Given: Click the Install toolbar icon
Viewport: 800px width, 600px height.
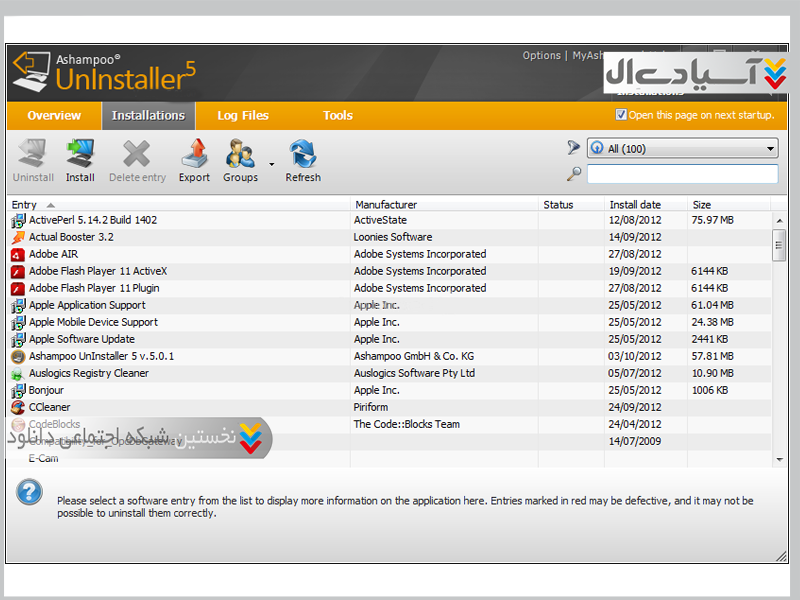Looking at the screenshot, I should (x=80, y=155).
